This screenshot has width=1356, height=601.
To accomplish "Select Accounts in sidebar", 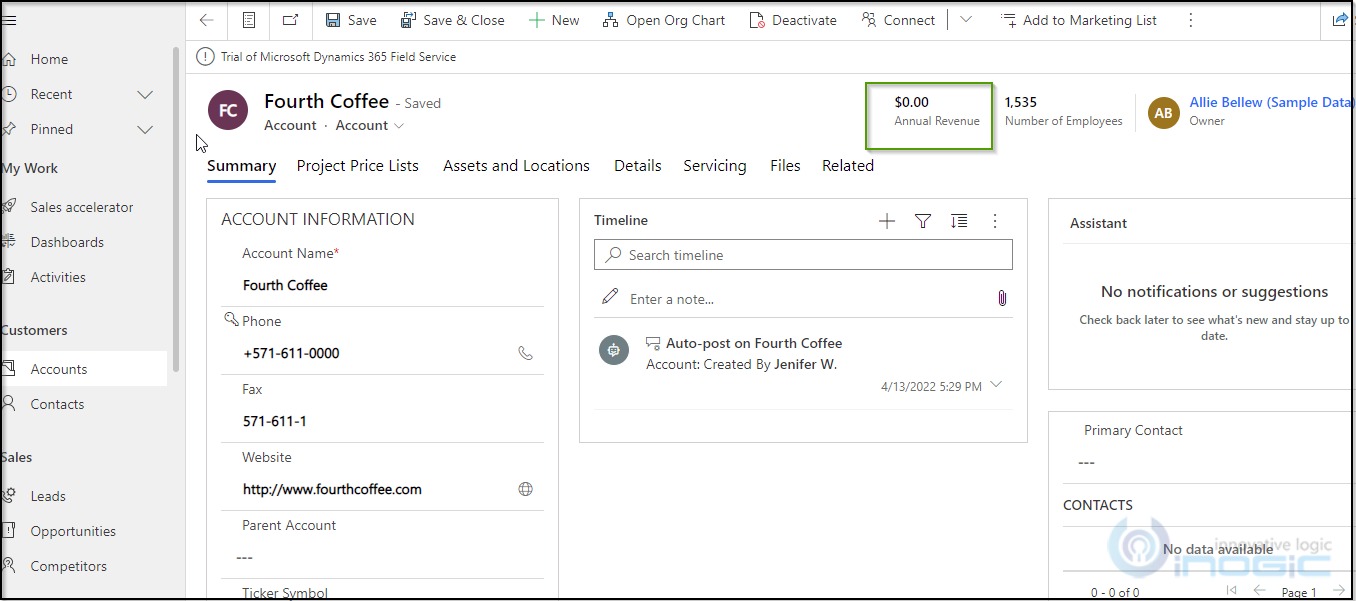I will click(x=84, y=369).
